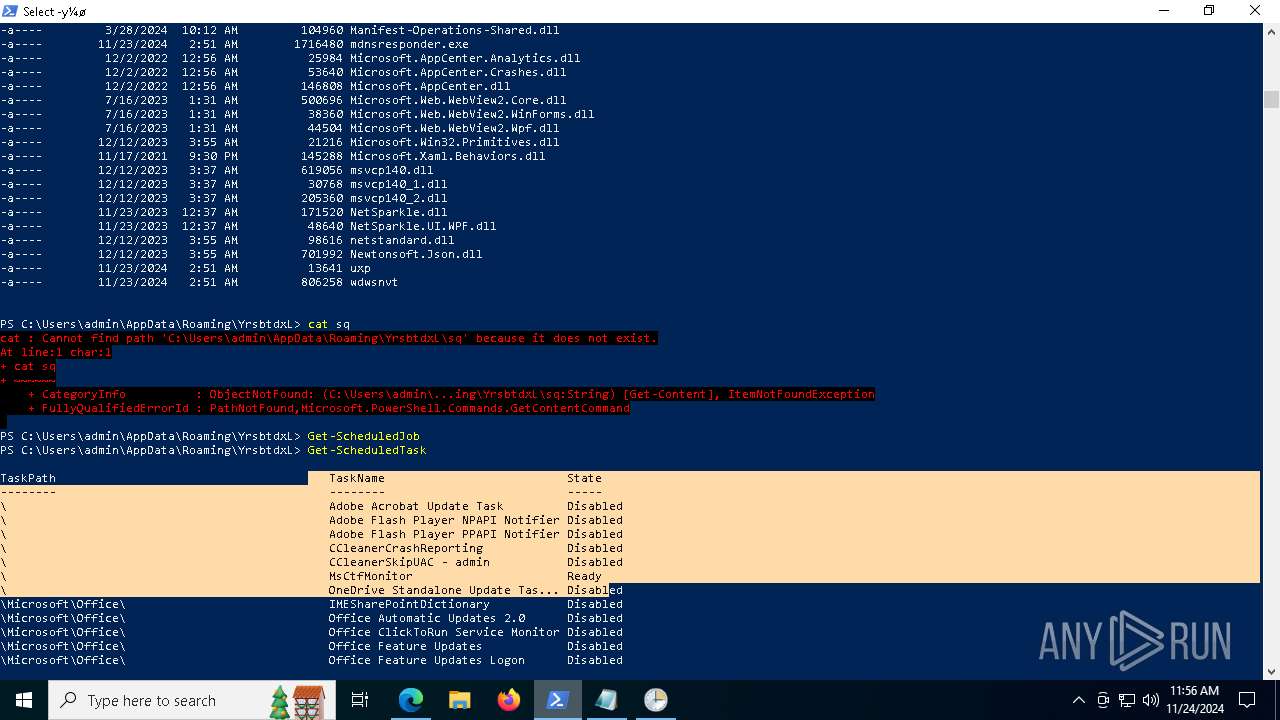The height and width of the screenshot is (720, 1280).
Task: Click the mdnsresponder.exe file name
Action: click(409, 44)
